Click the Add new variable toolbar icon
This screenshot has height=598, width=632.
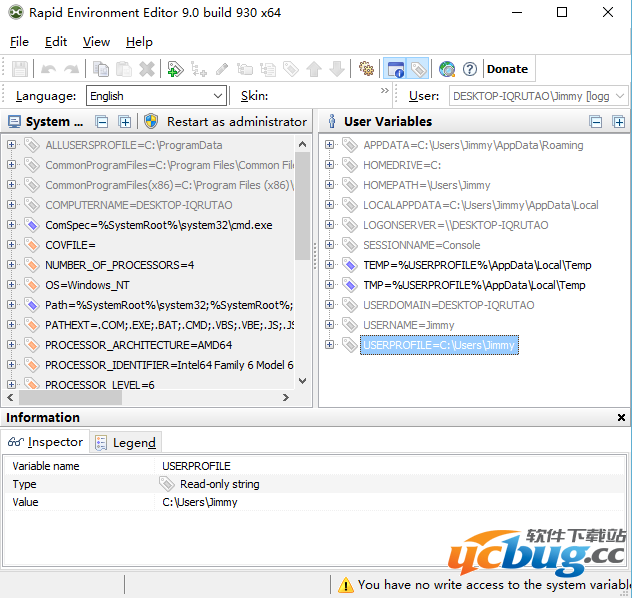pyautogui.click(x=175, y=69)
